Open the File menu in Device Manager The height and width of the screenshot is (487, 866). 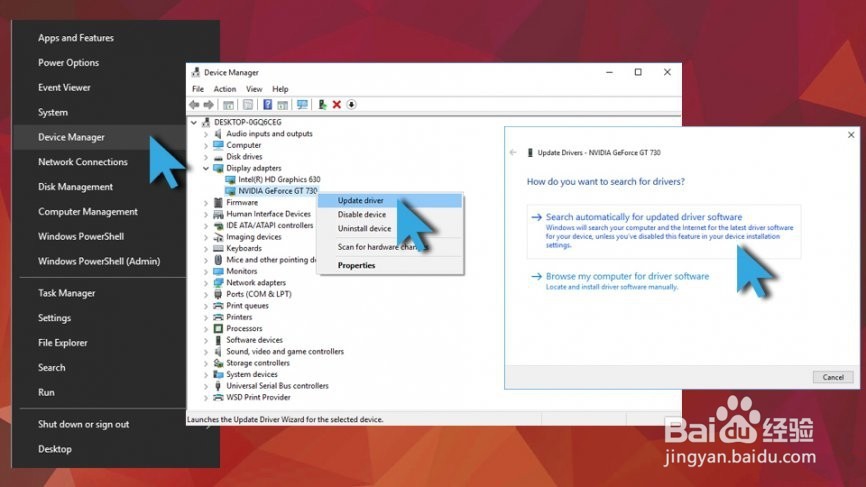click(198, 89)
